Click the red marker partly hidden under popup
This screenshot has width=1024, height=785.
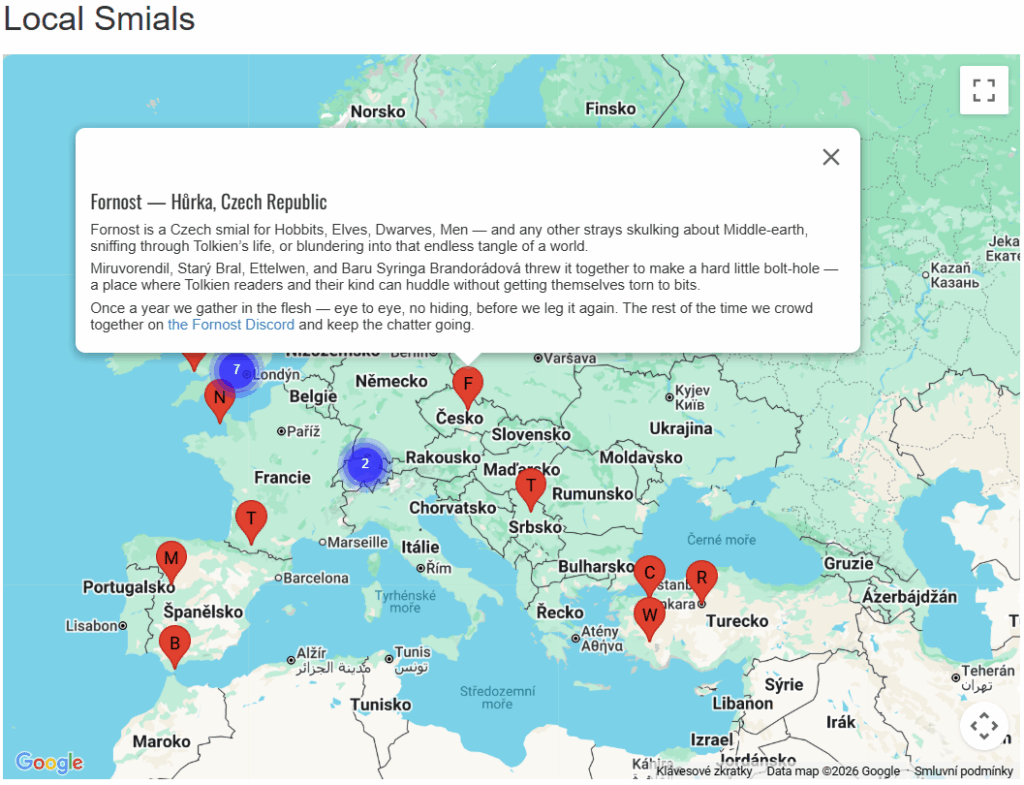click(x=194, y=359)
